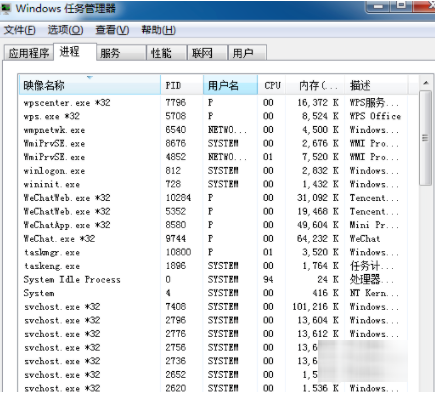The height and width of the screenshot is (395, 435).
Task: Click memory value 31,092 K
Action: 318,198
